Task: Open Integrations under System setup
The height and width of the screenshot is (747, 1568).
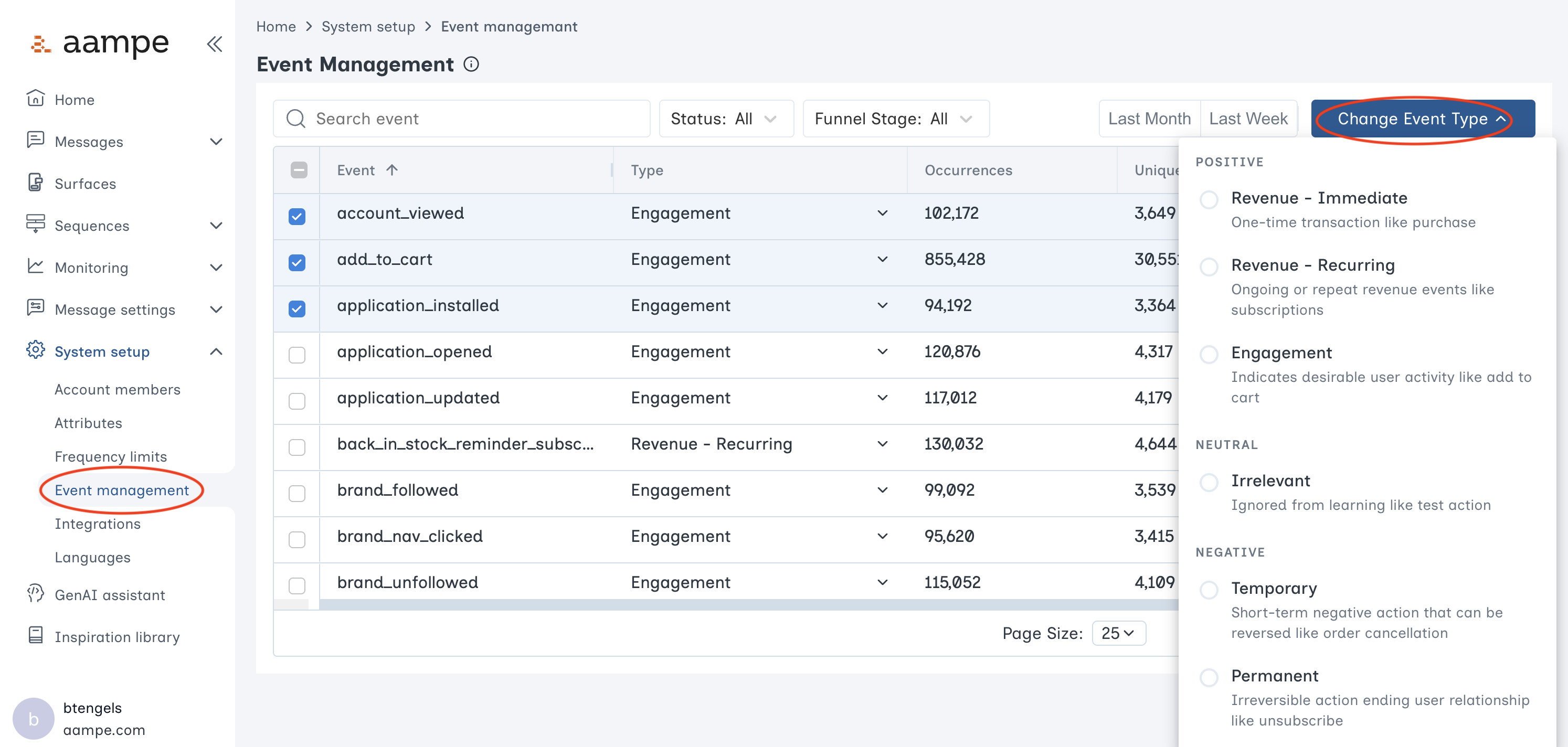Action: (98, 524)
